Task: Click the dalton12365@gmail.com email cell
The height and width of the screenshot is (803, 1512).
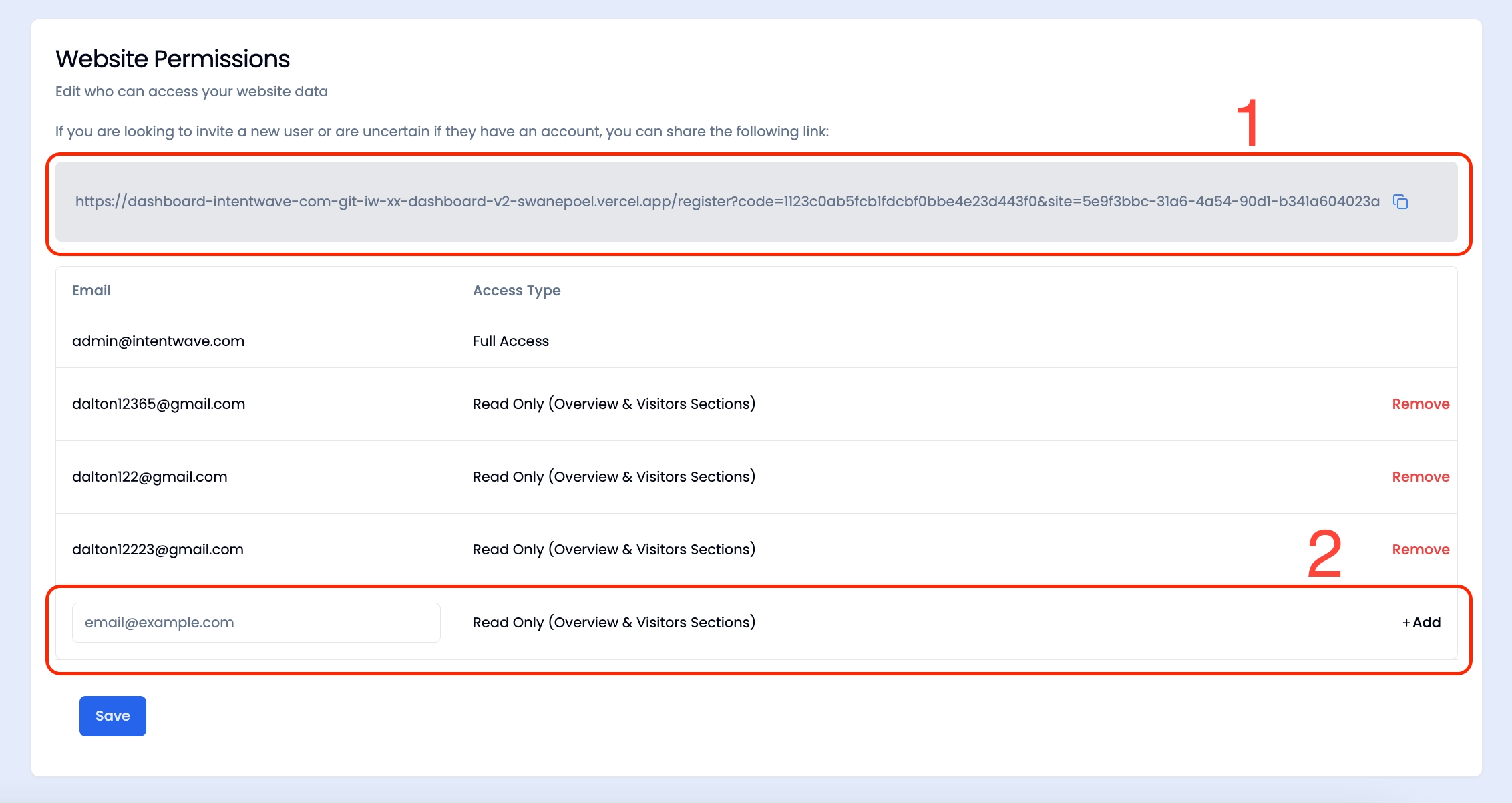Action: click(x=158, y=404)
